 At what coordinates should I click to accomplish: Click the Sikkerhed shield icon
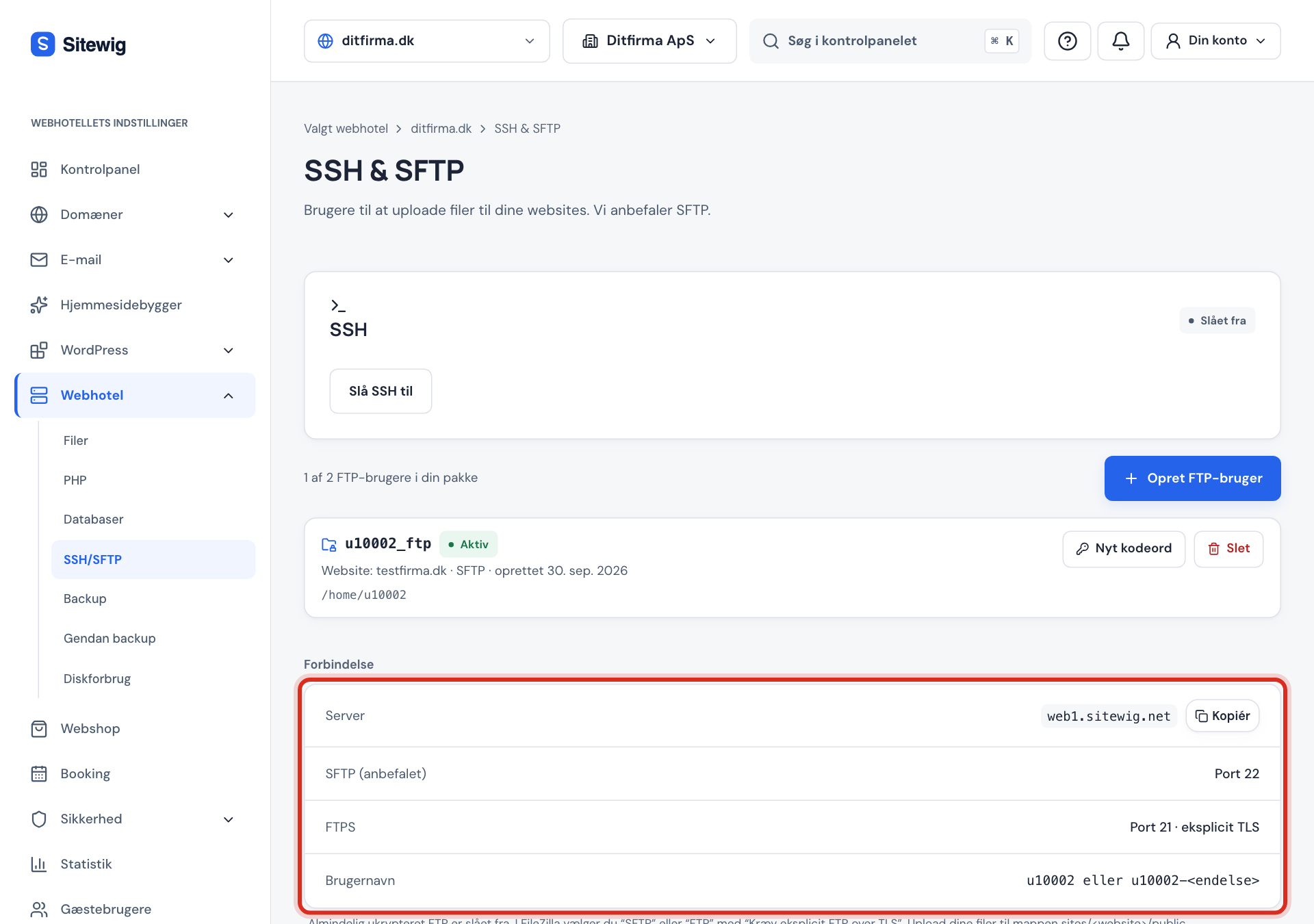[x=39, y=819]
